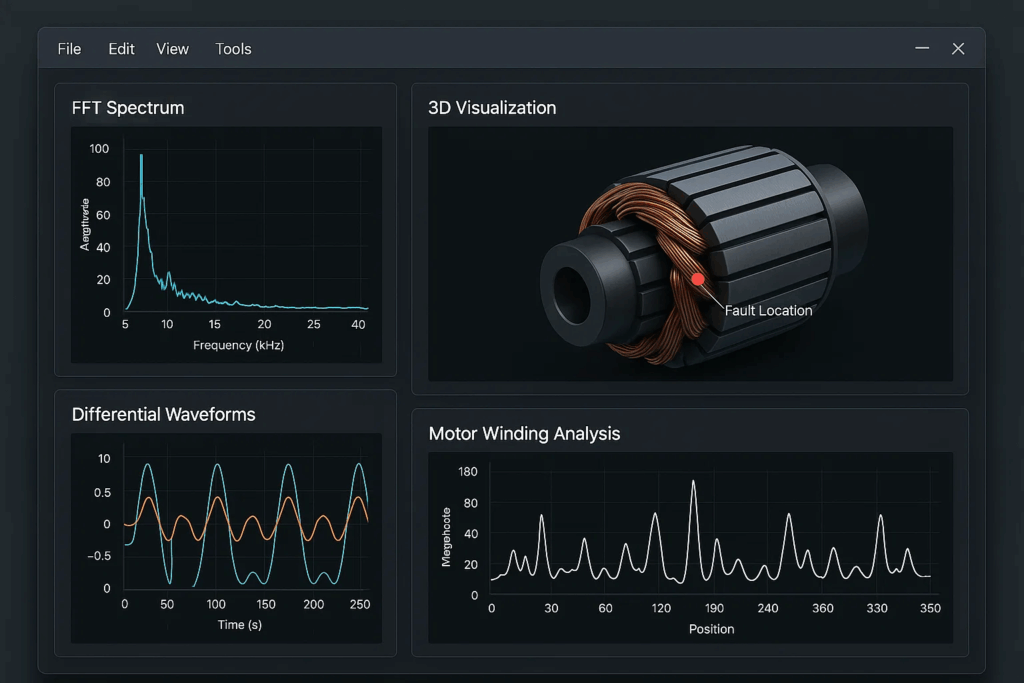Close the analysis window

pos(958,48)
